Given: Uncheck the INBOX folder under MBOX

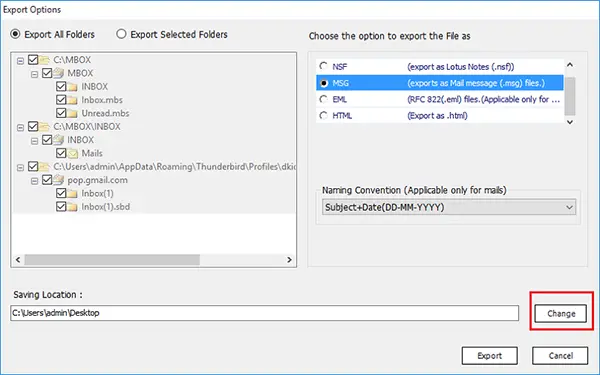Looking at the screenshot, I should (61, 86).
